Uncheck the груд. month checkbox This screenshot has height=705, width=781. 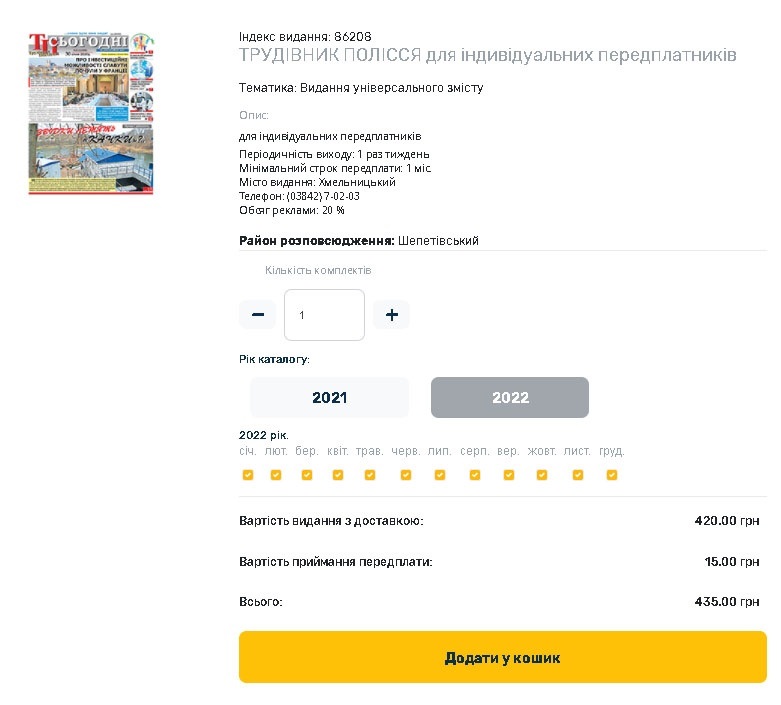612,475
